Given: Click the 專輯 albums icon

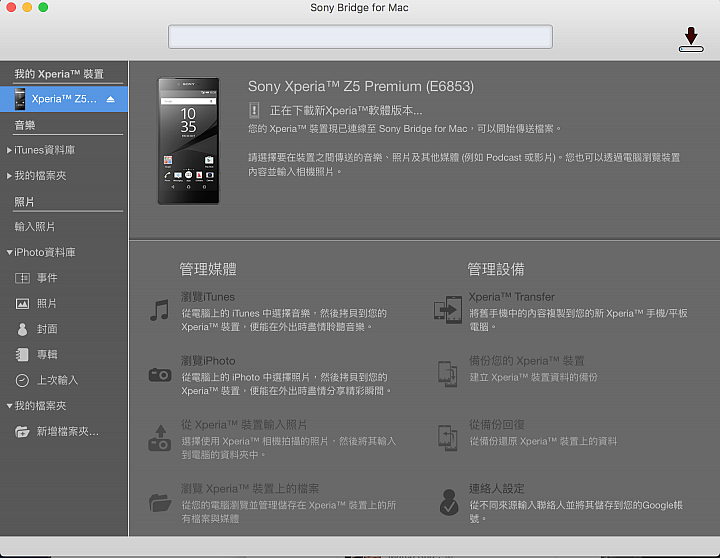Looking at the screenshot, I should 22,355.
